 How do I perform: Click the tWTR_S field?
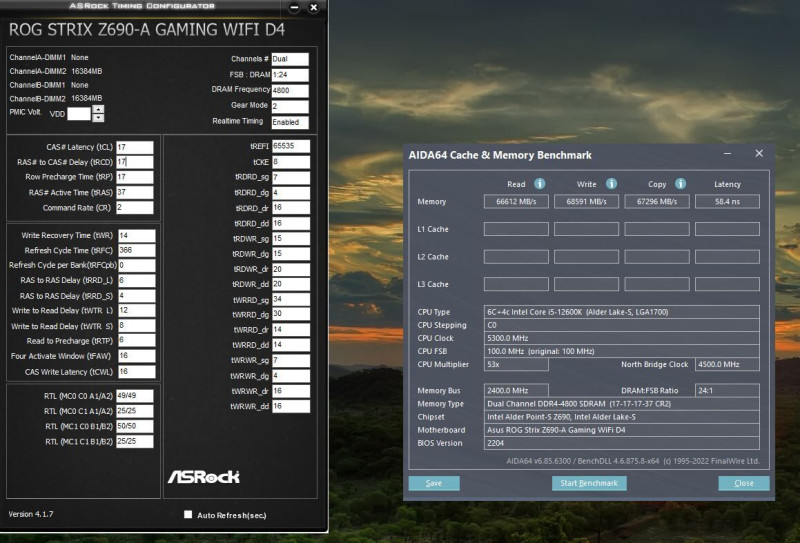[137, 326]
